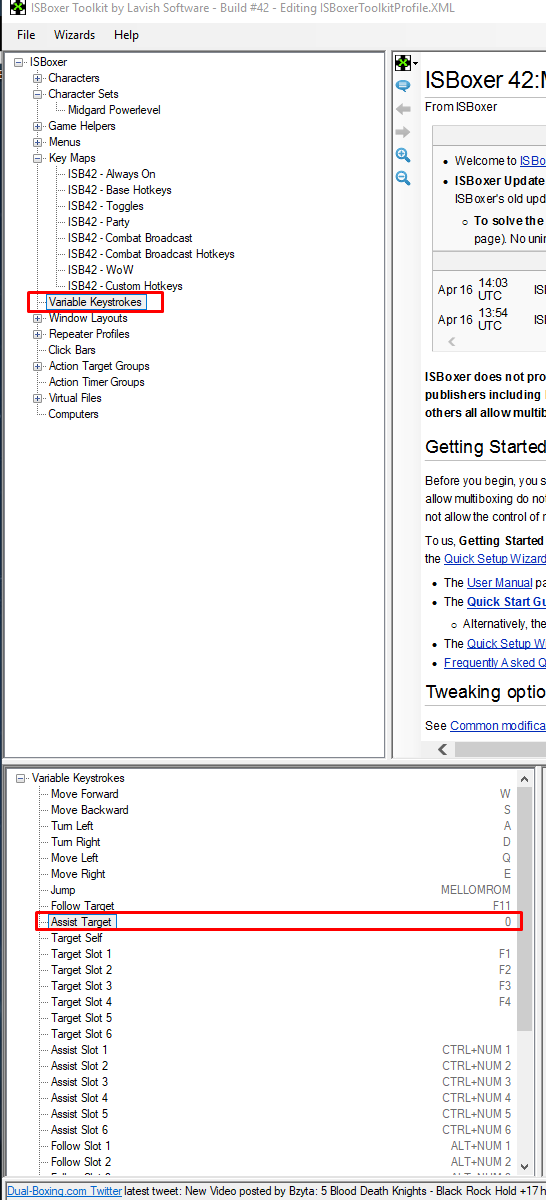This screenshot has height=1200, width=546.
Task: Select ISB42 - Combat Broadcast Hotkeys
Action: 151,254
